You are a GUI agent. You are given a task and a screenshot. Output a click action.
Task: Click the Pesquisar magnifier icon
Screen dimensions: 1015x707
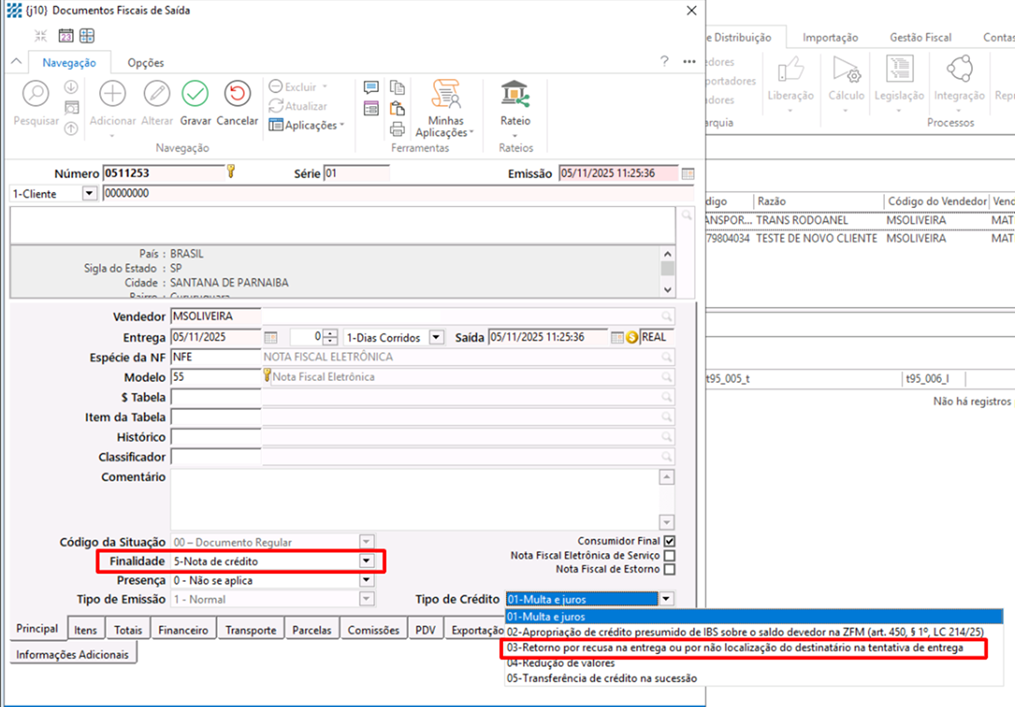[36, 95]
